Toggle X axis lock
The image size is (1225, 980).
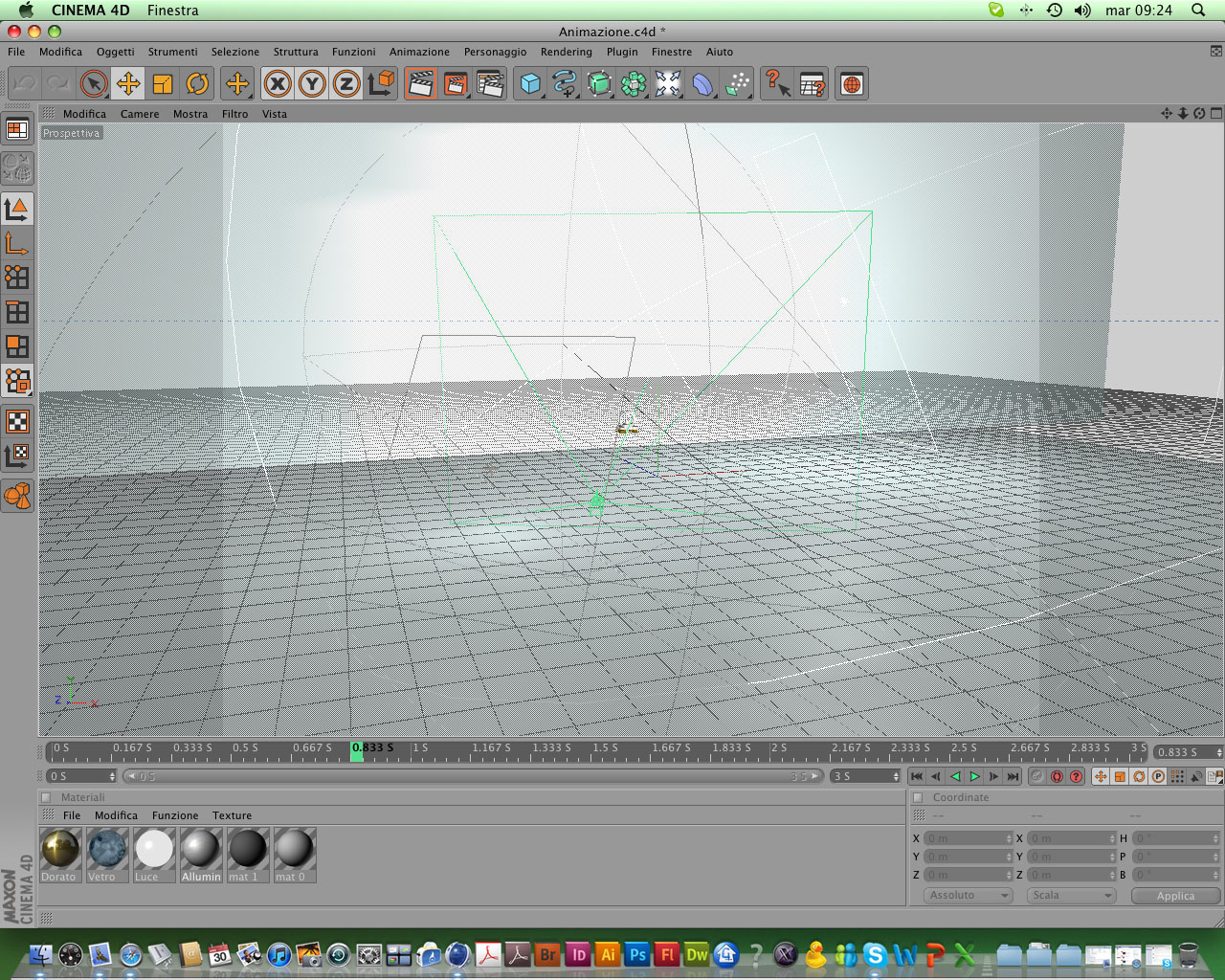click(x=278, y=84)
